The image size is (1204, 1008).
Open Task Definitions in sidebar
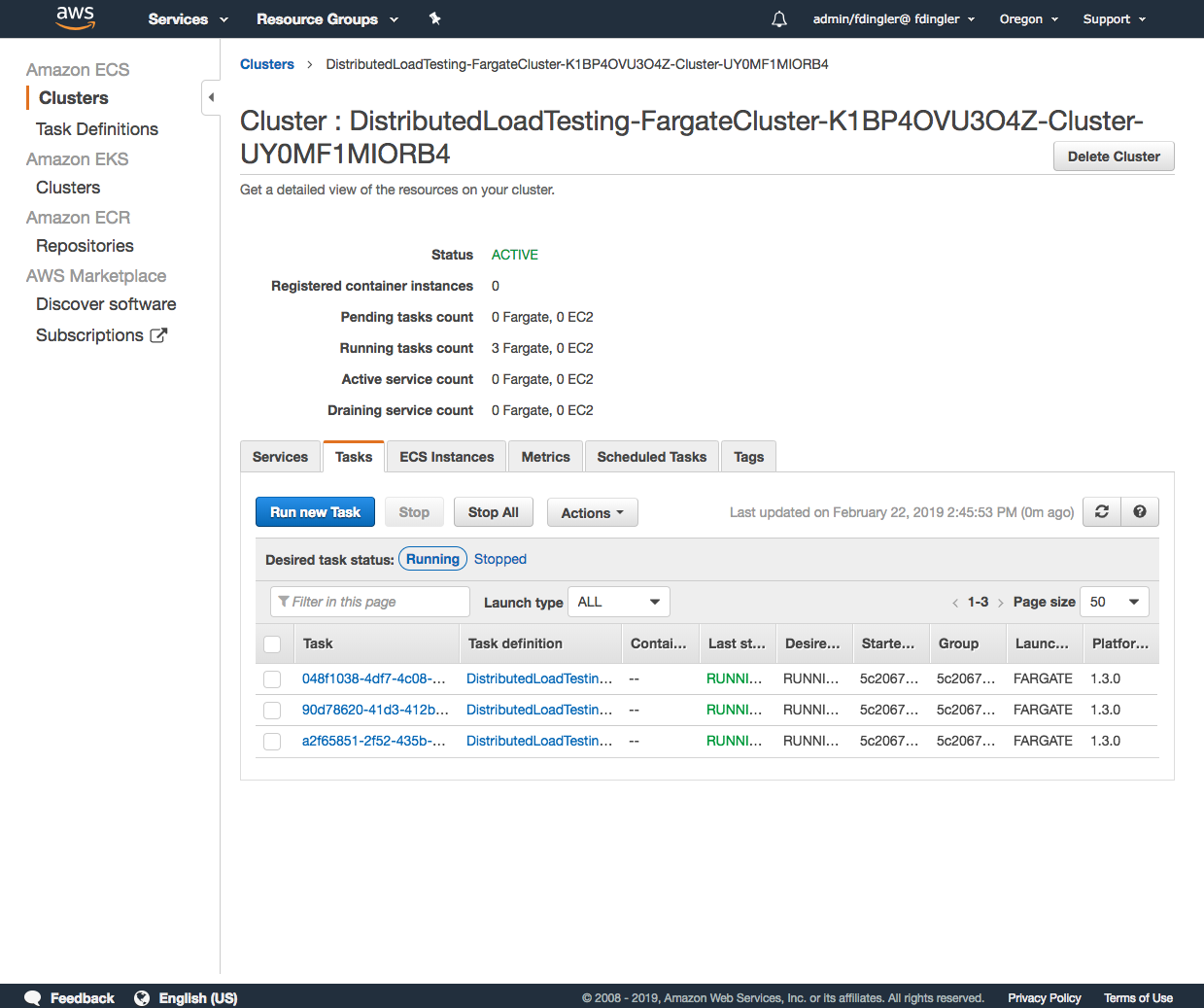[97, 129]
